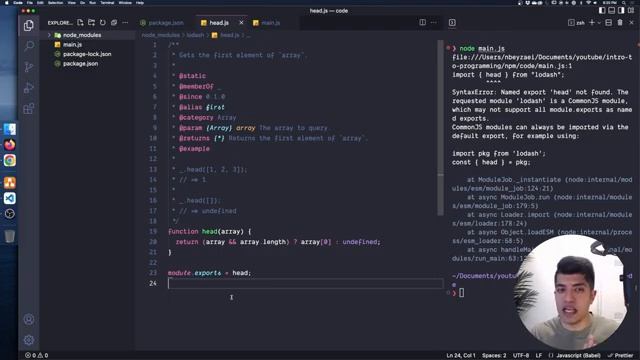Open the Trash in the dock

[x=10, y=236]
